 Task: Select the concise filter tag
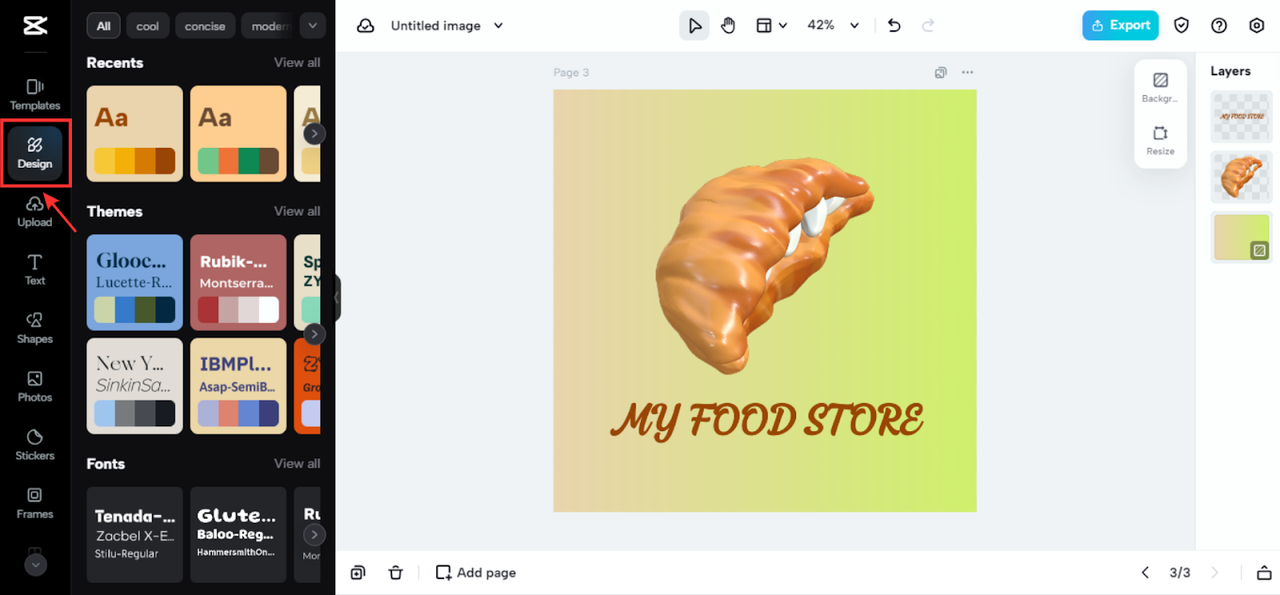205,26
